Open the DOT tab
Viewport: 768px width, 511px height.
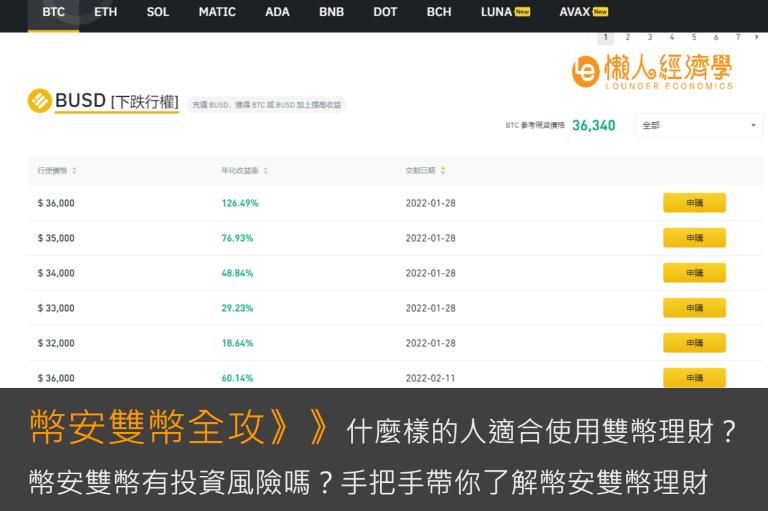point(385,12)
